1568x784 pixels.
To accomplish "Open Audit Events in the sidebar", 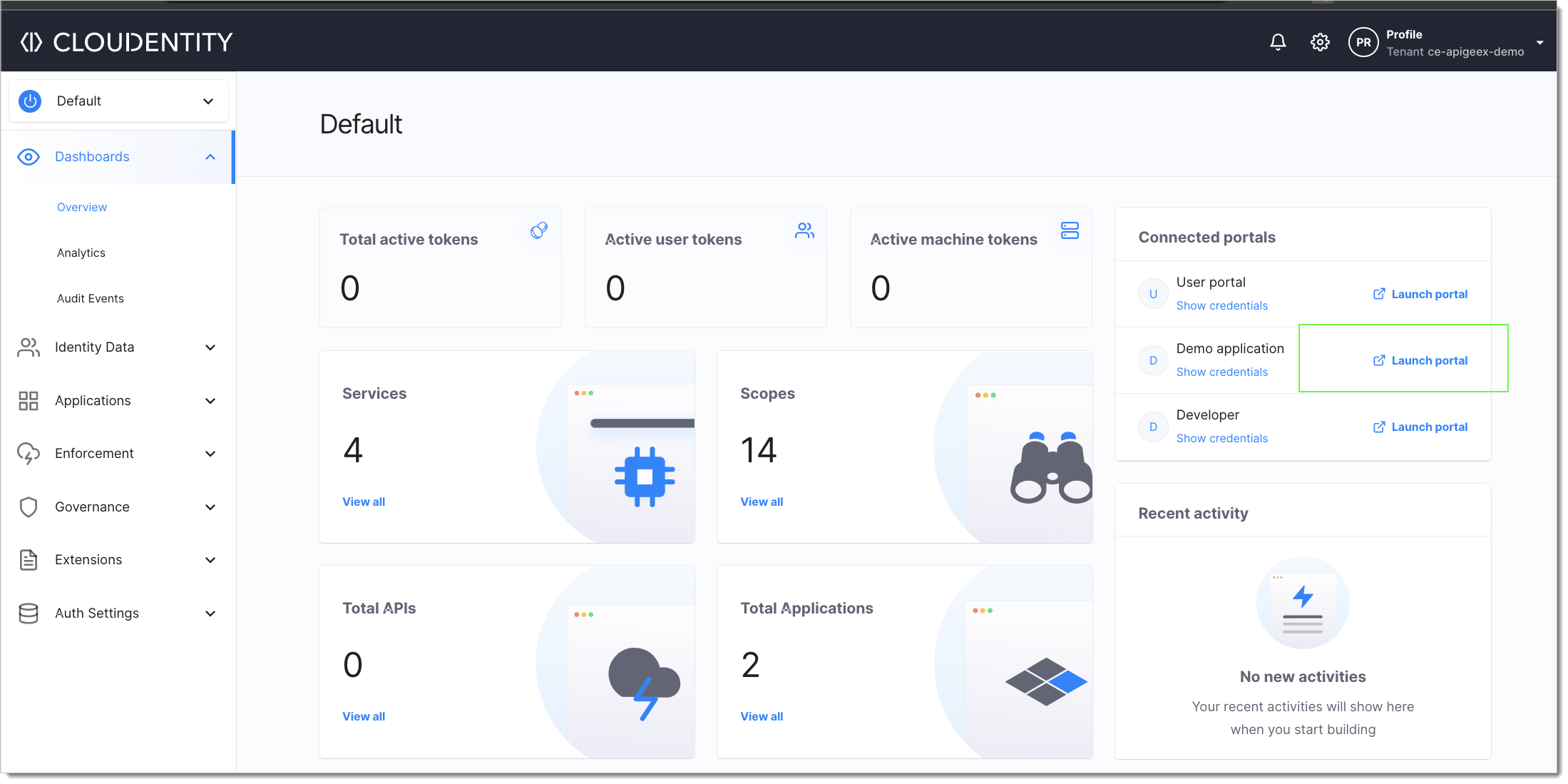I will pos(91,298).
